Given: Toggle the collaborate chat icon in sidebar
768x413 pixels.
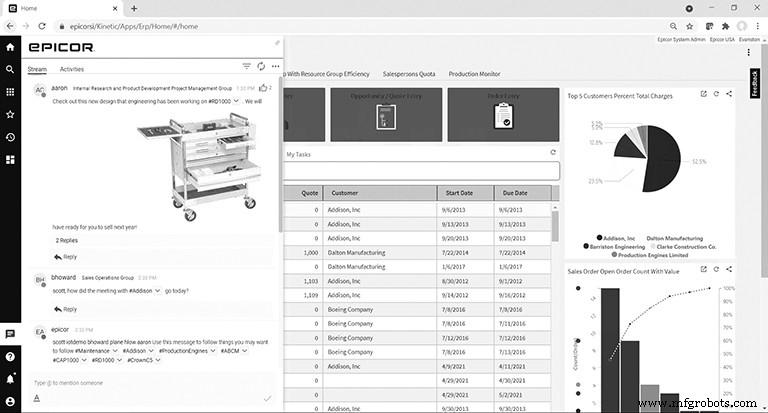Looking at the screenshot, I should point(10,334).
